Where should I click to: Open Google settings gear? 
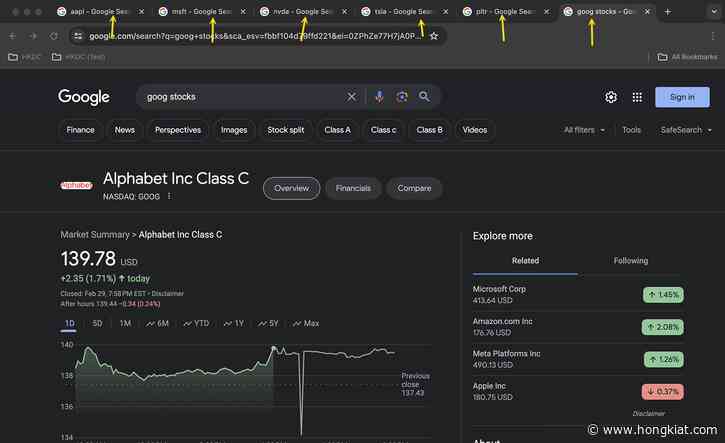click(611, 97)
